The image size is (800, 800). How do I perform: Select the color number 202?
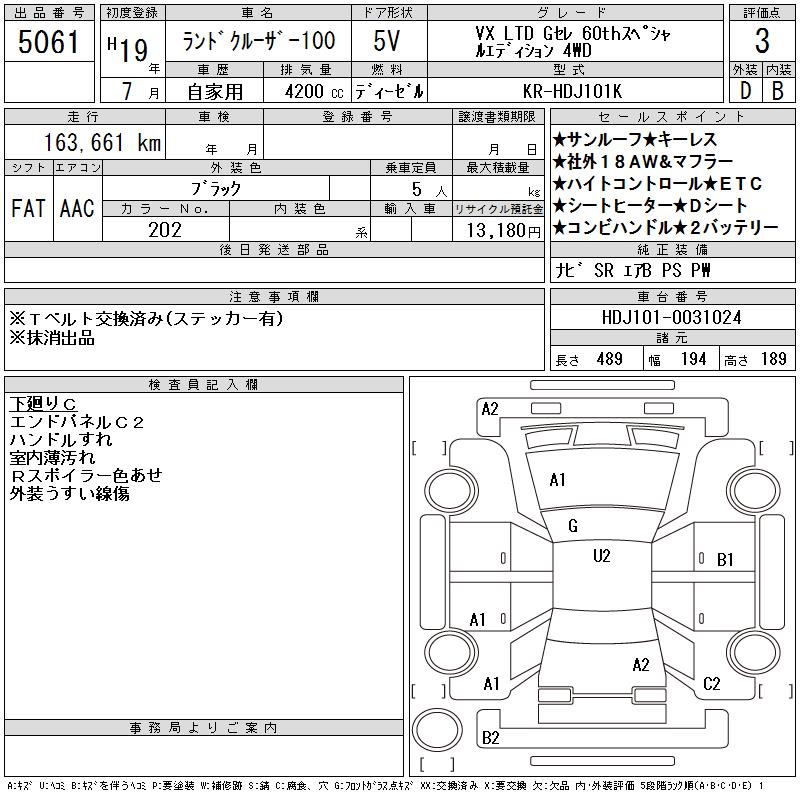tap(165, 230)
